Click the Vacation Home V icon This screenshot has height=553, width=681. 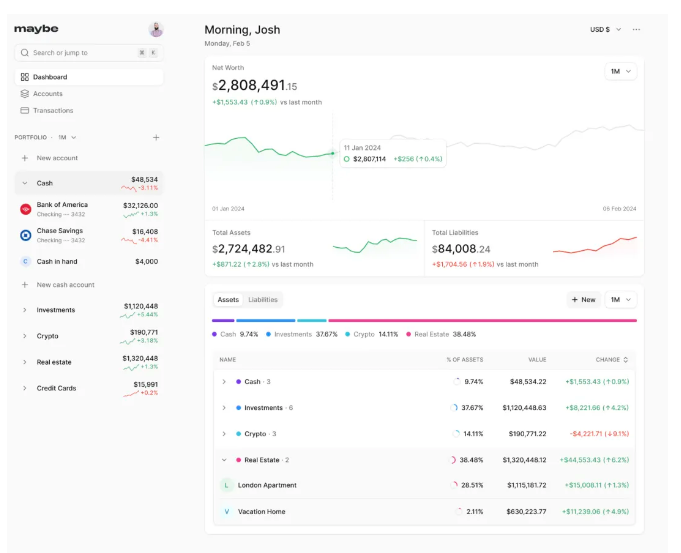pos(226,511)
